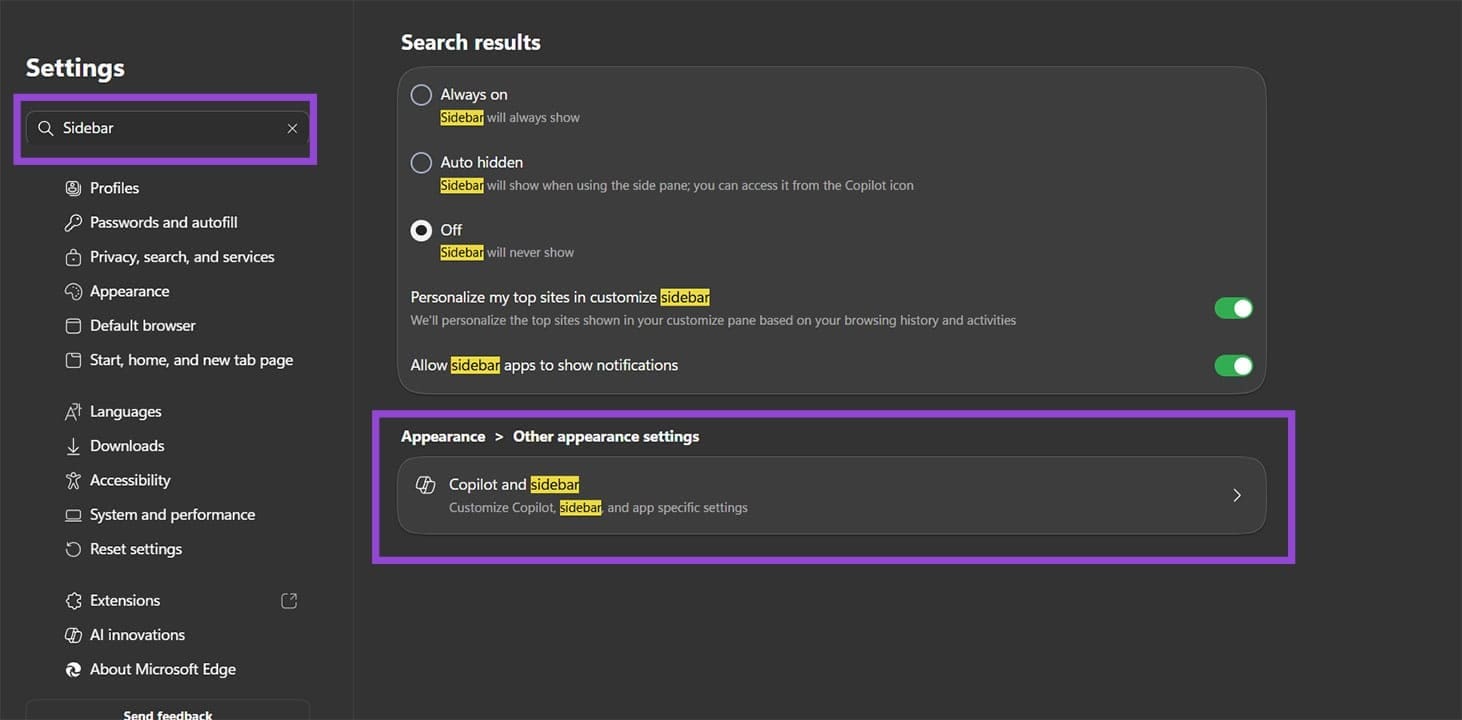Viewport: 1462px width, 720px height.
Task: Click the Appearance palette icon
Action: tap(73, 291)
